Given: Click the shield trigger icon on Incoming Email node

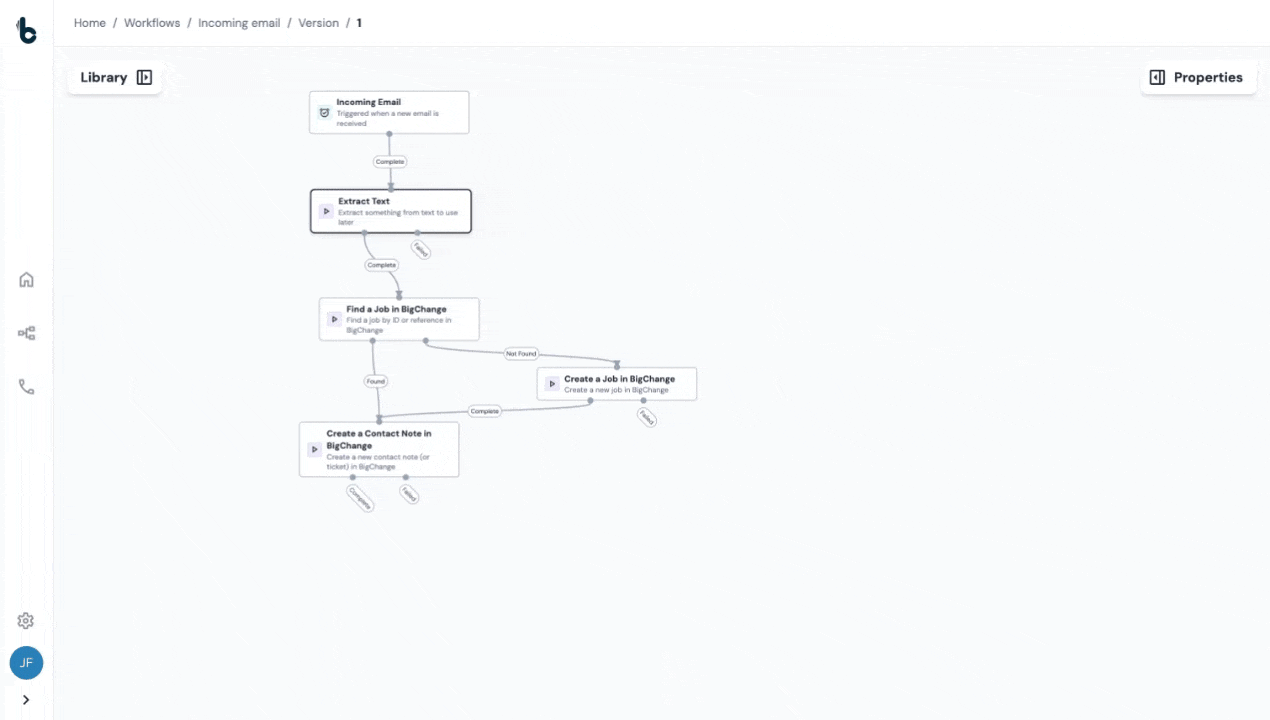Looking at the screenshot, I should pyautogui.click(x=324, y=112).
